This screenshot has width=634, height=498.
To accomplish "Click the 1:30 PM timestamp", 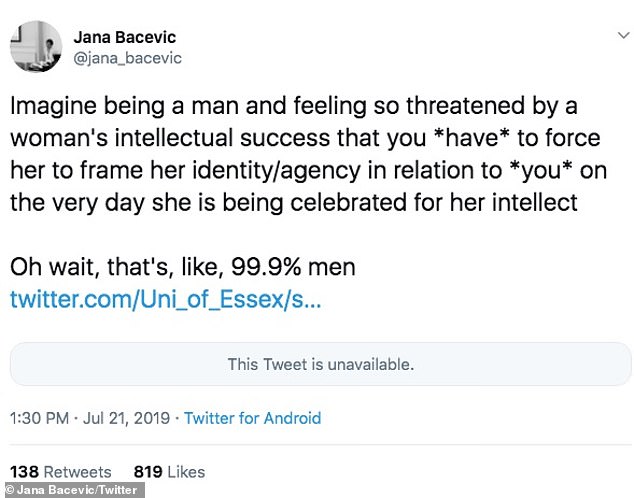I will pyautogui.click(x=39, y=418).
